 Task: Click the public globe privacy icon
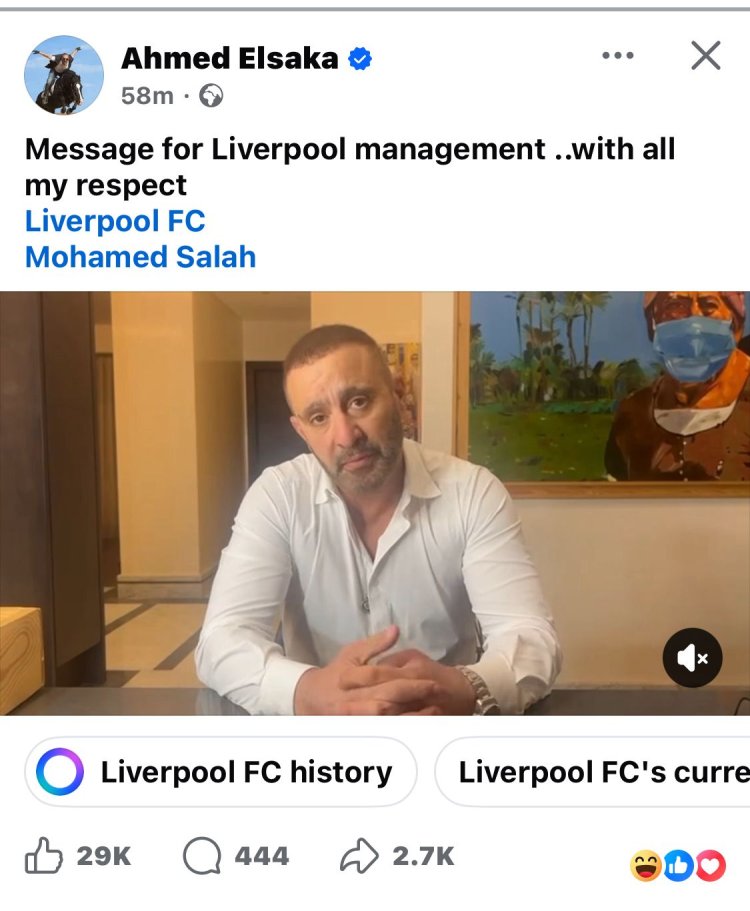[x=211, y=96]
